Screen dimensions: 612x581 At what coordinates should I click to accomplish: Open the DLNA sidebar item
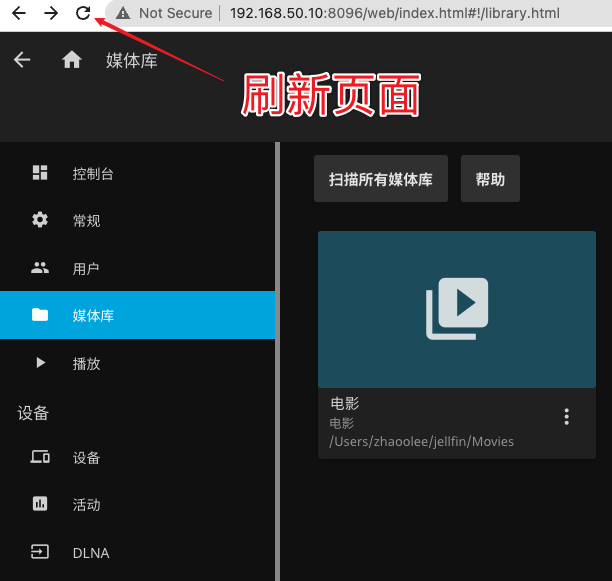(x=137, y=553)
